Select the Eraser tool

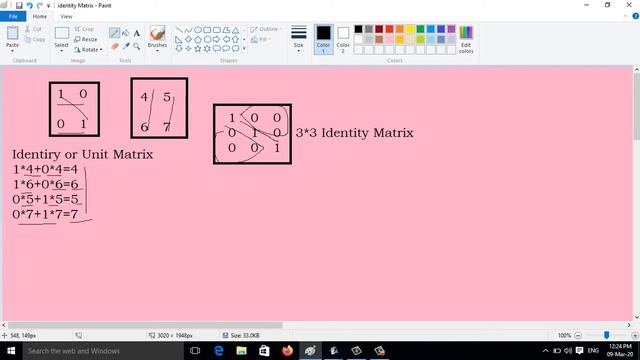114,46
